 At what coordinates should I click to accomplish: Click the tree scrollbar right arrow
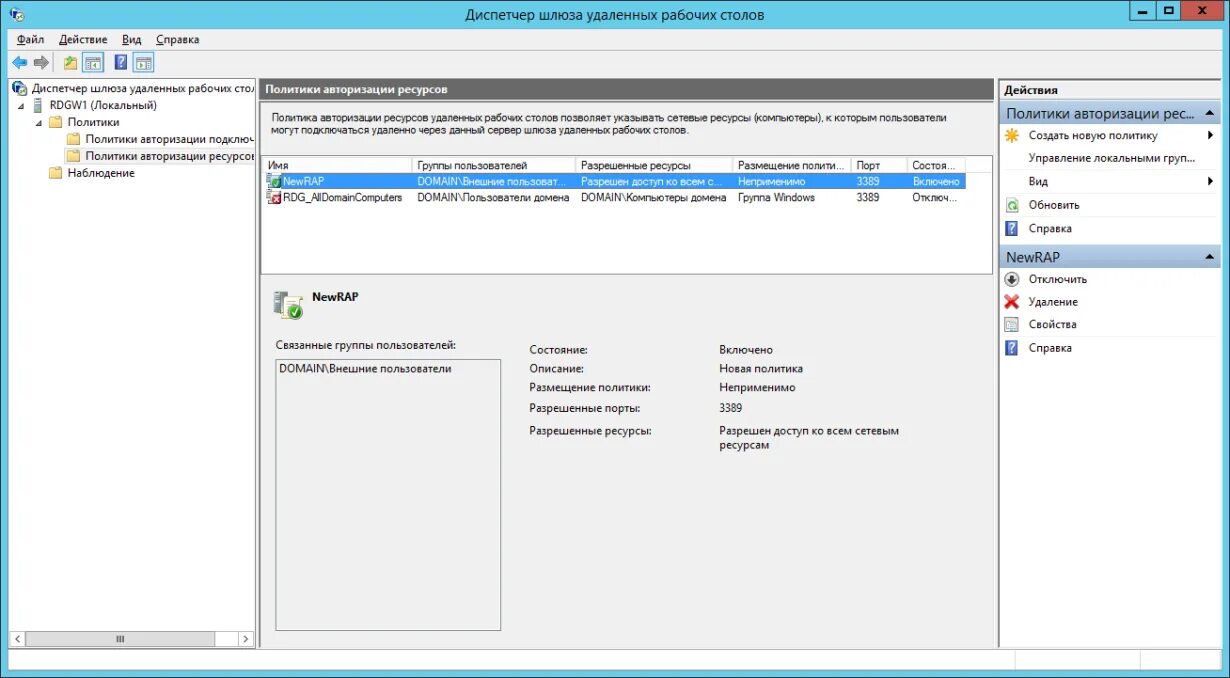[x=246, y=639]
